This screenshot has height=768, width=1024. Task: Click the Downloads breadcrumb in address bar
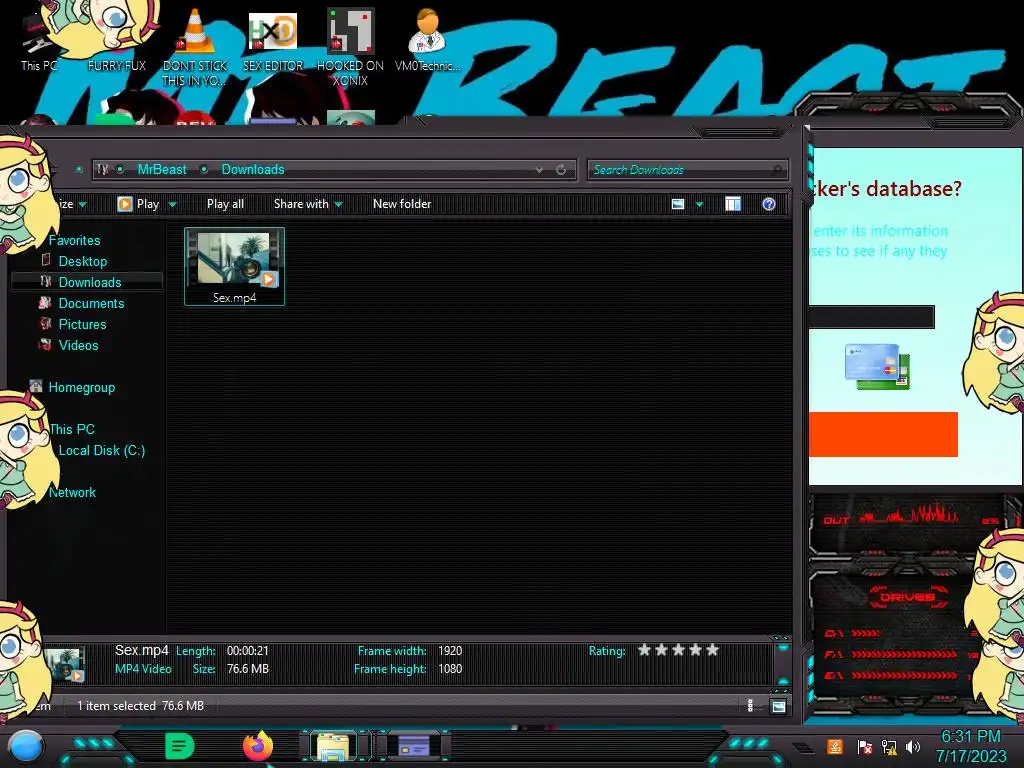tap(253, 170)
